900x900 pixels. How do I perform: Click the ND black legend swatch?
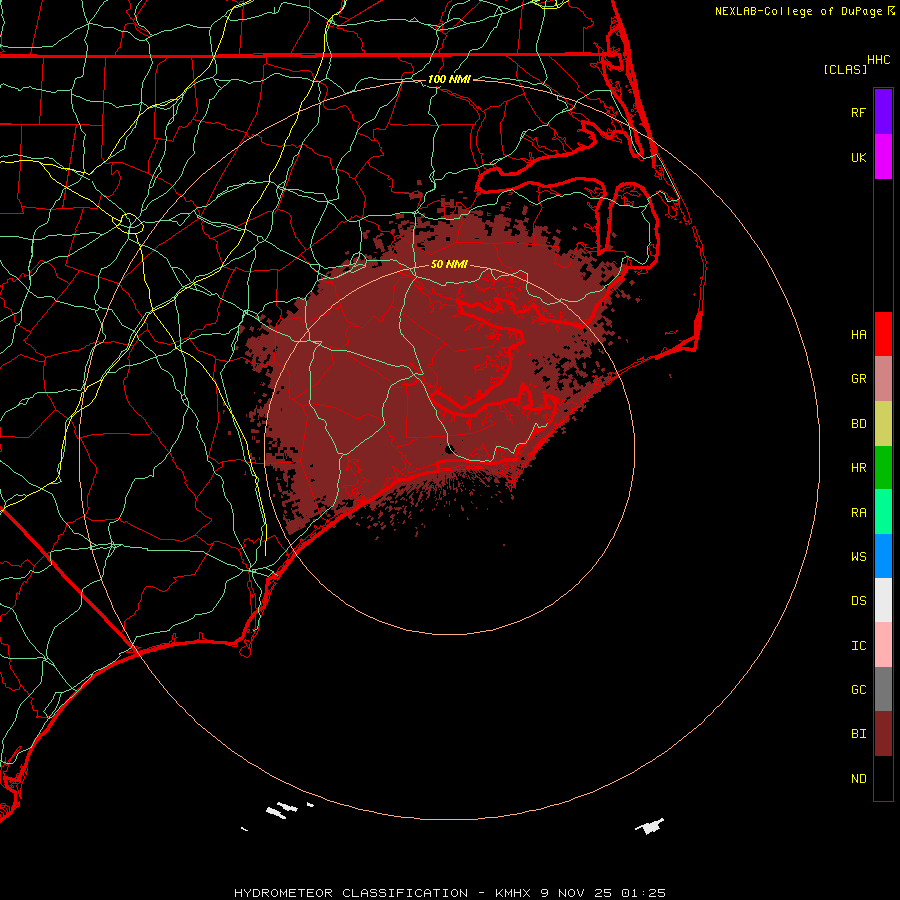[x=883, y=778]
